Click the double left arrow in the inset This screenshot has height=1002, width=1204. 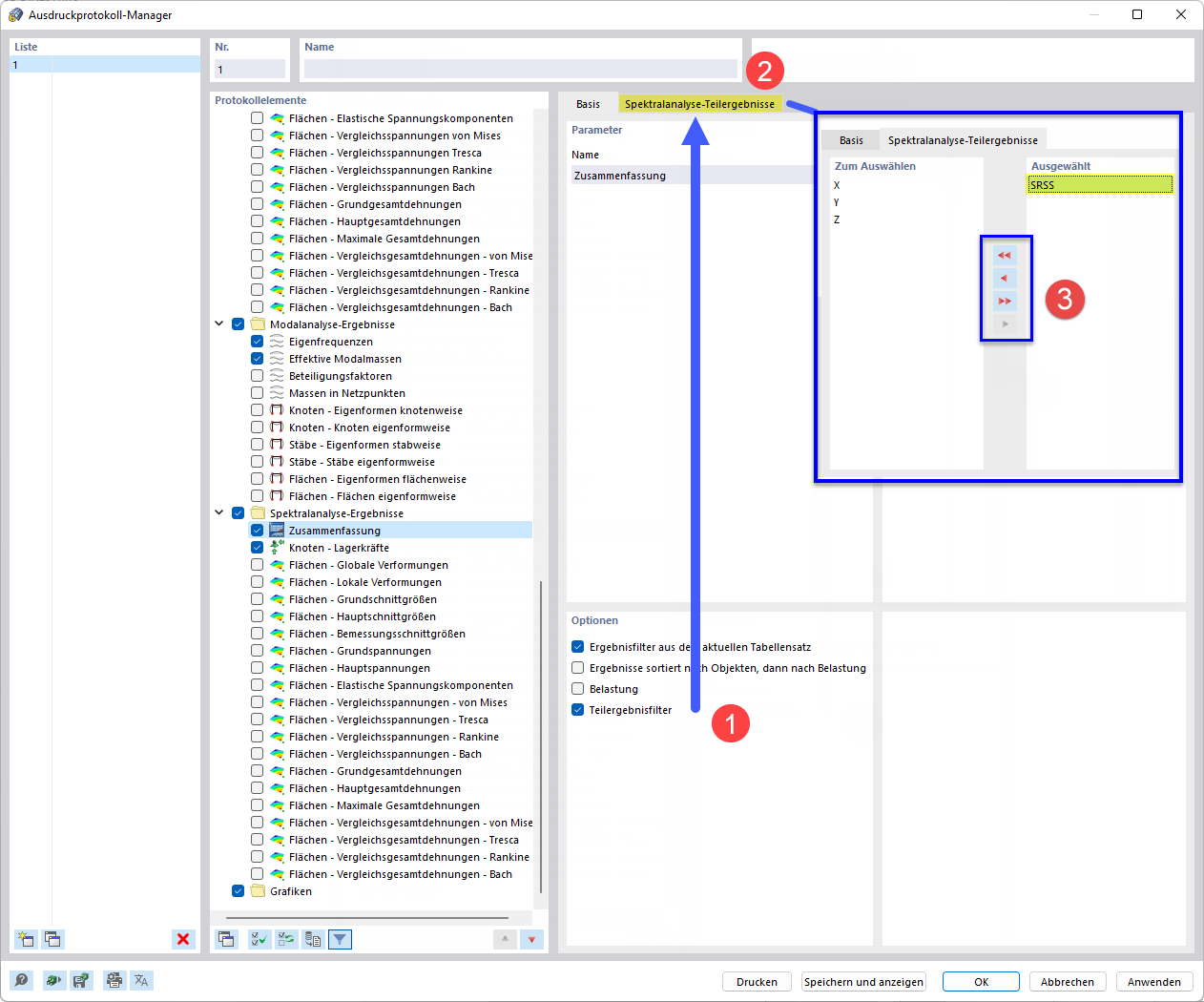pyautogui.click(x=1005, y=255)
